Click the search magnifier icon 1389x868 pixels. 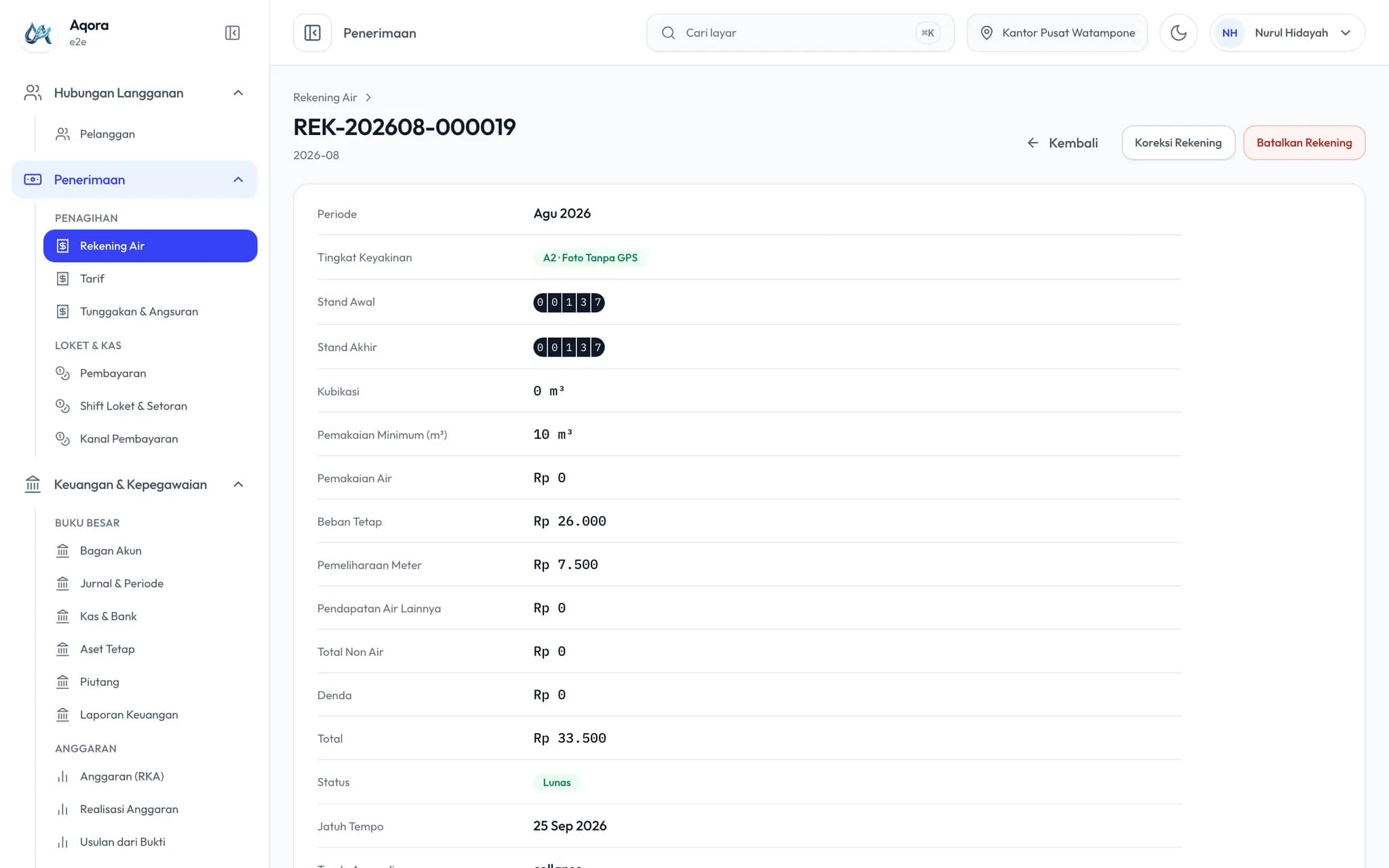668,33
